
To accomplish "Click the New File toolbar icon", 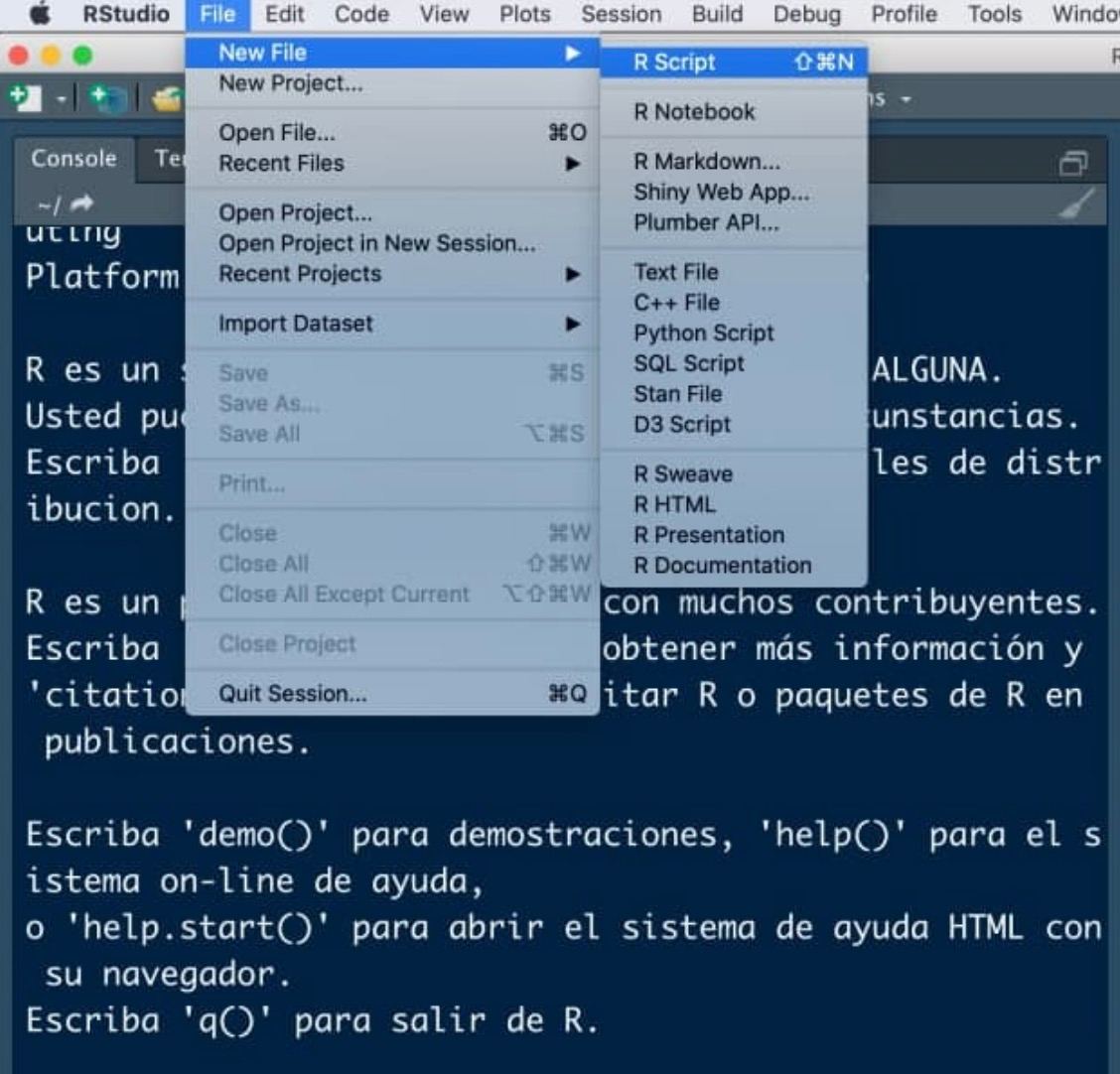I will 26,98.
